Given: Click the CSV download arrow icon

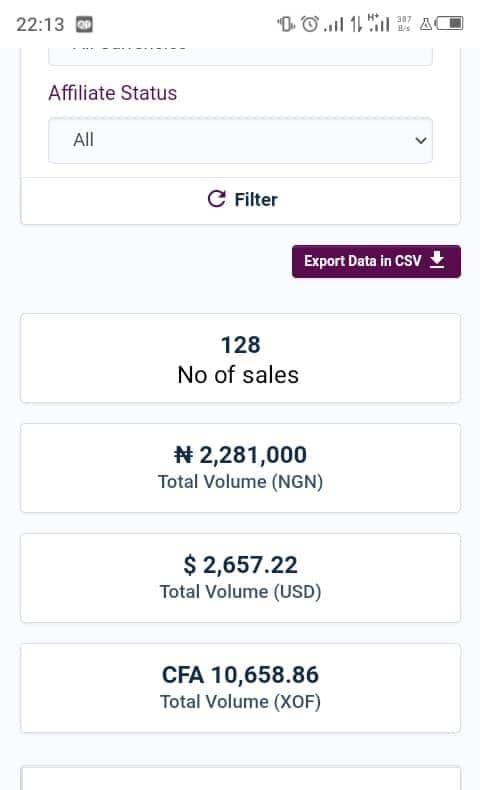Looking at the screenshot, I should (437, 260).
